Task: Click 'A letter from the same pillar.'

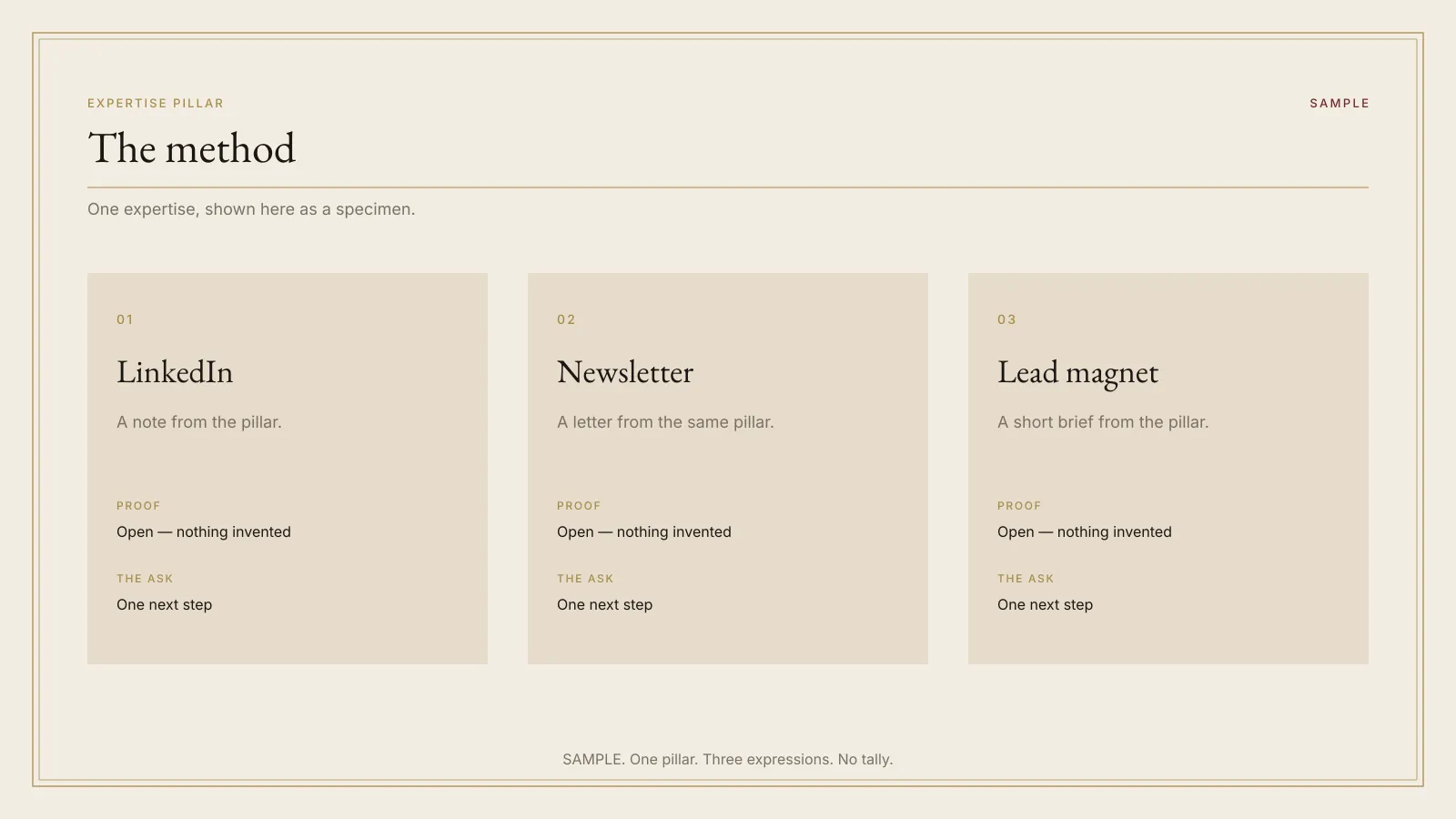Action: 665,422
